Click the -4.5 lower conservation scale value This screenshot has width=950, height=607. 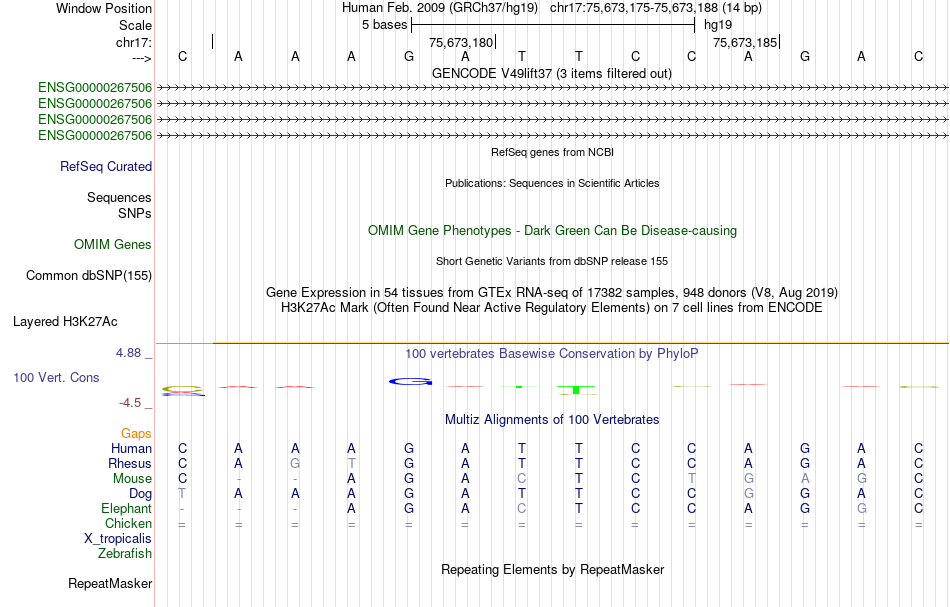[130, 403]
